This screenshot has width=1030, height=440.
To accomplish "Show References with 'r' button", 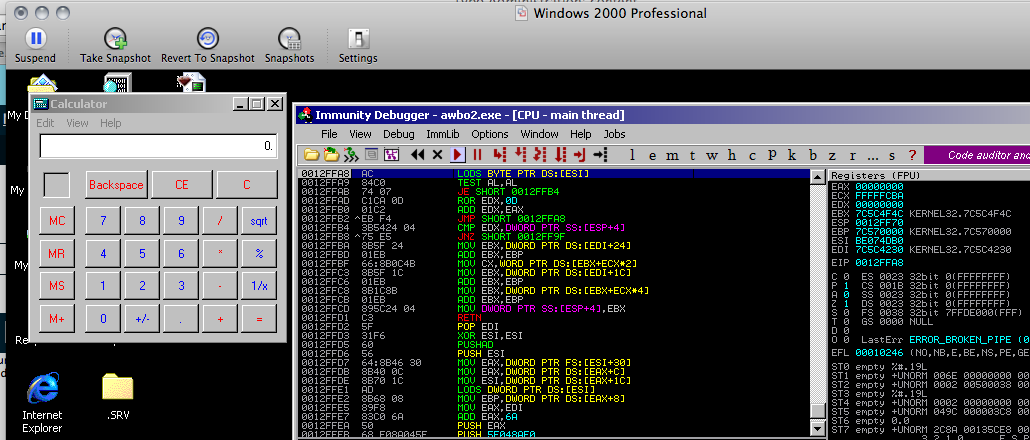I will (853, 156).
